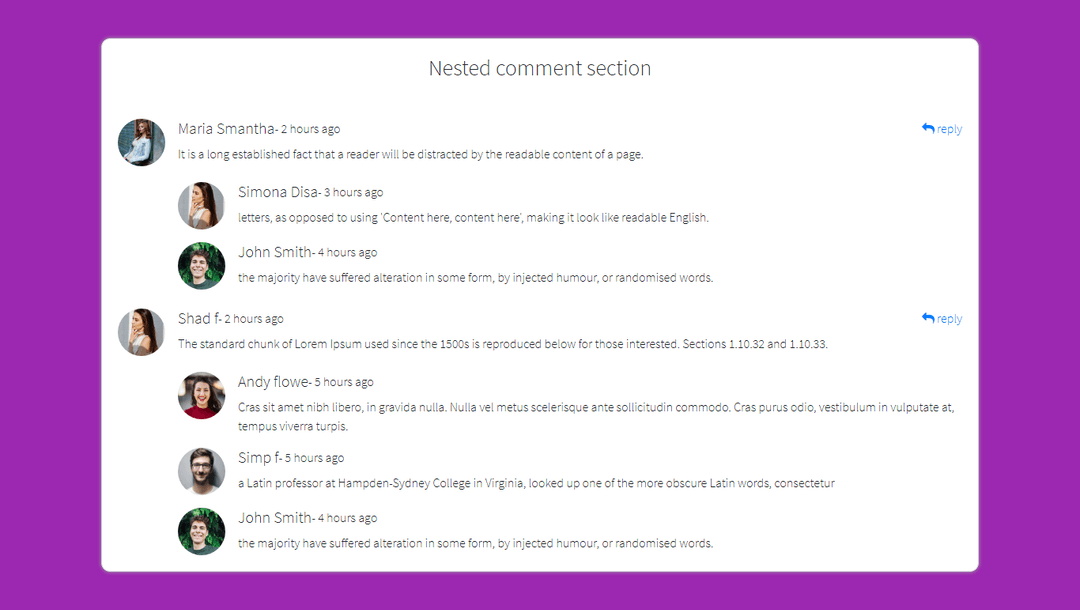Click Simp f's name
Viewport: 1080px width, 610px height.
pyautogui.click(x=258, y=457)
